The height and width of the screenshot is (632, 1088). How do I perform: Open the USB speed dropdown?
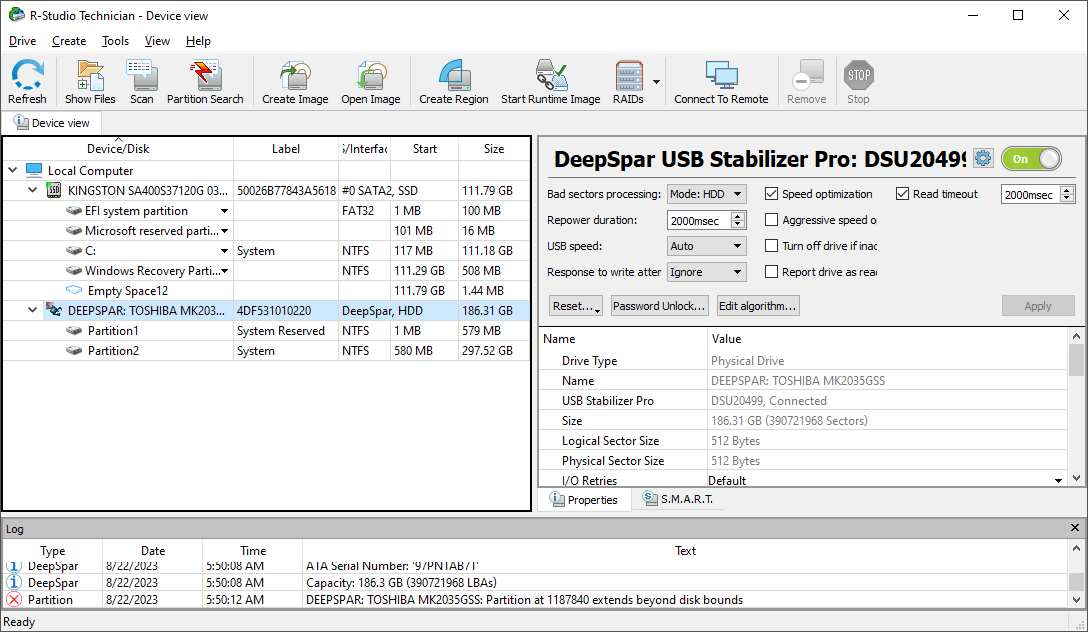click(x=706, y=246)
